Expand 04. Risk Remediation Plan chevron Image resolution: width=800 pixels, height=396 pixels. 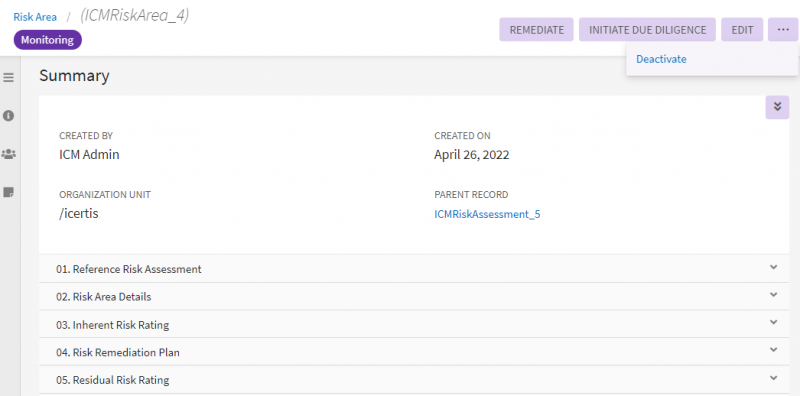(773, 350)
